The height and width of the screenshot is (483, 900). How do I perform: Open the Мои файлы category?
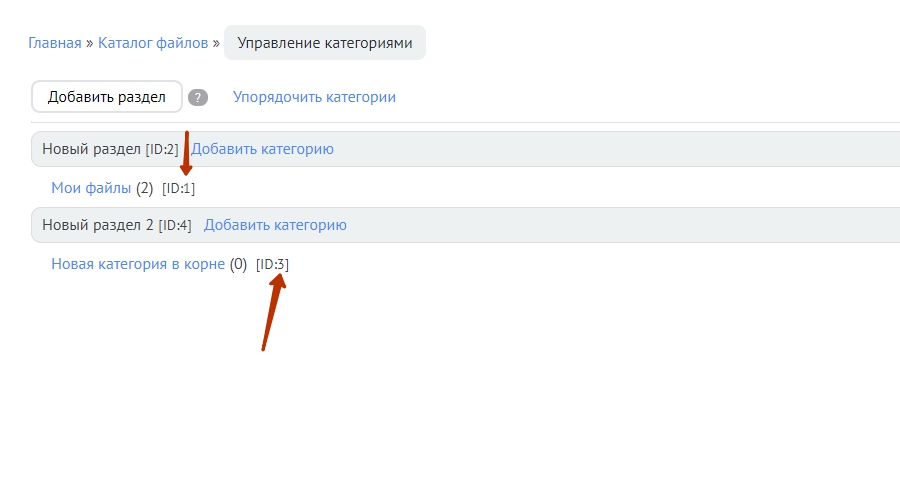pos(91,187)
